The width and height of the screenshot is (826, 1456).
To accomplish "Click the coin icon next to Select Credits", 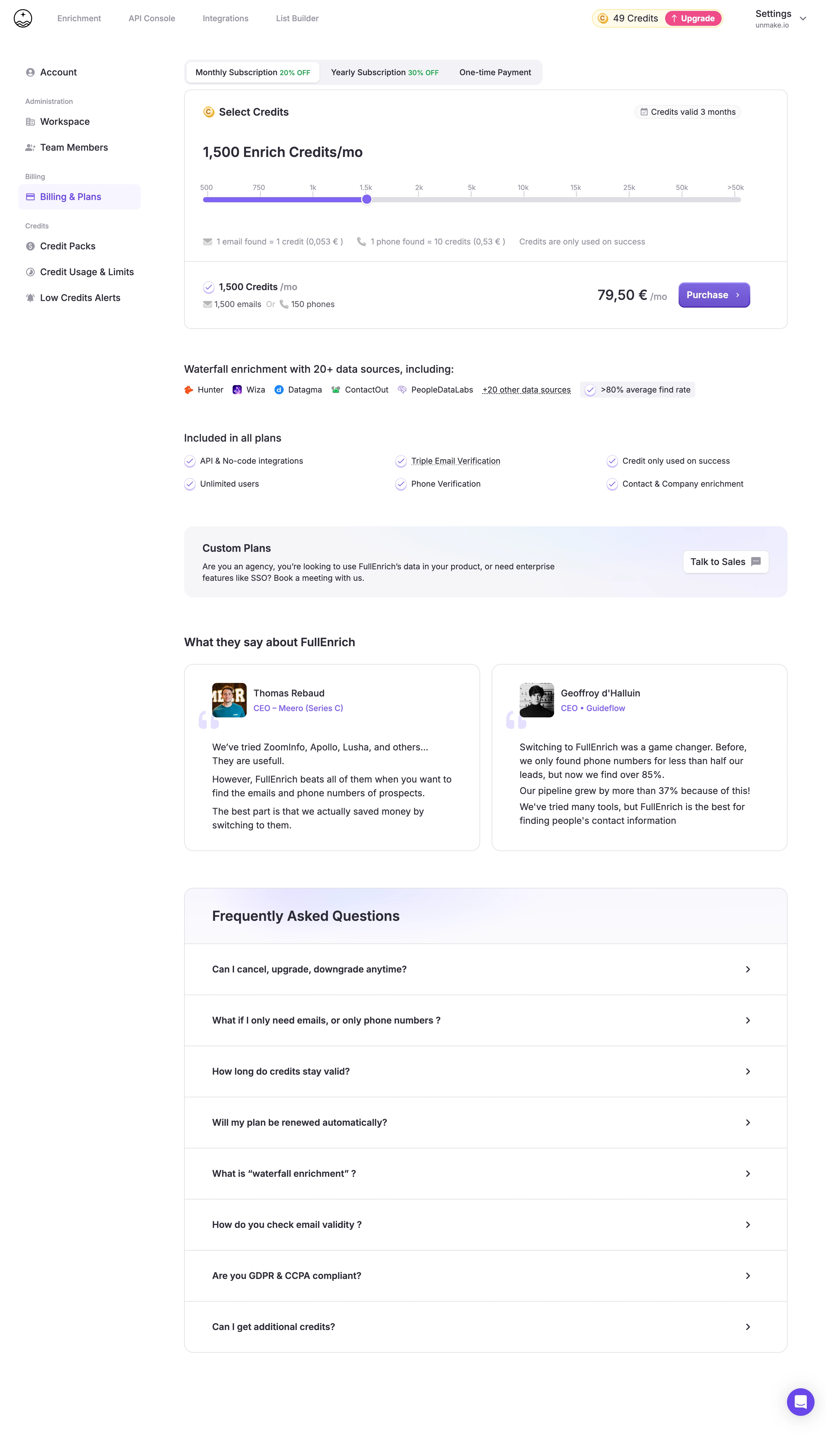I will [x=209, y=112].
